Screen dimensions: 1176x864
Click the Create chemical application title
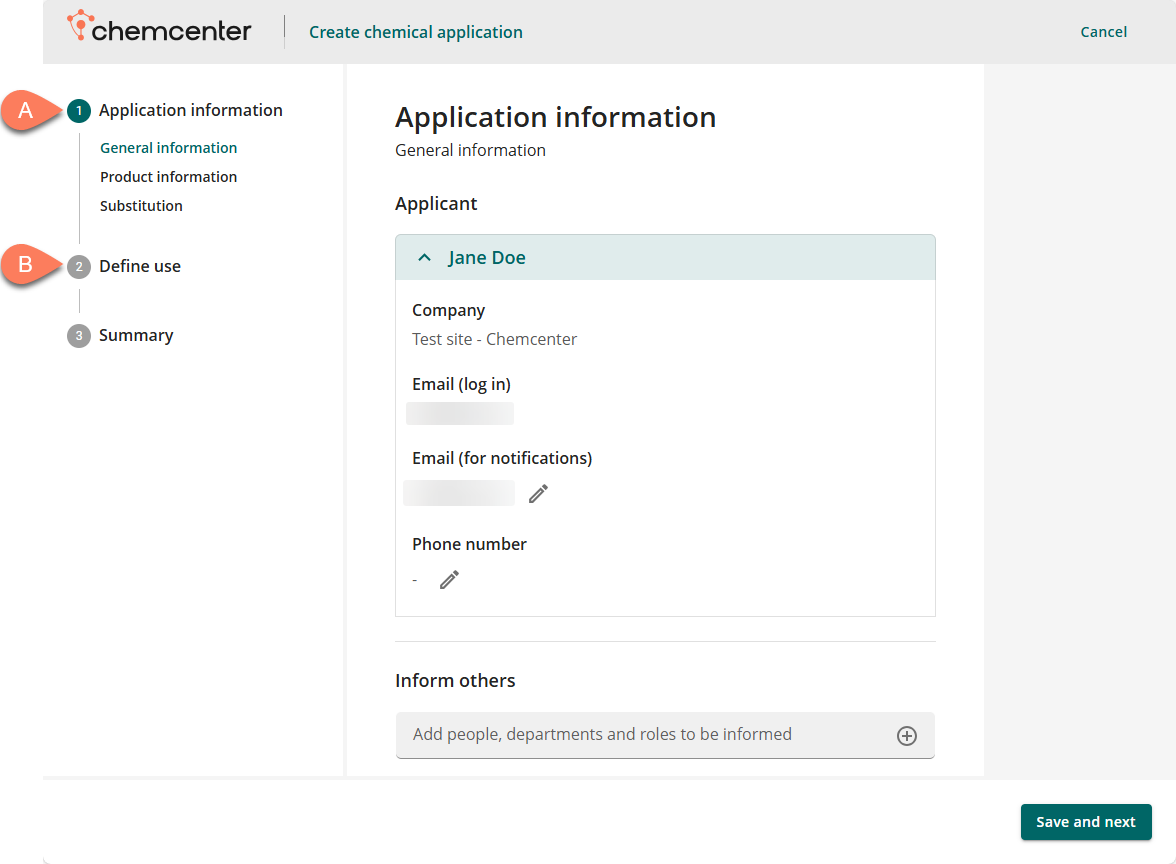pos(415,32)
